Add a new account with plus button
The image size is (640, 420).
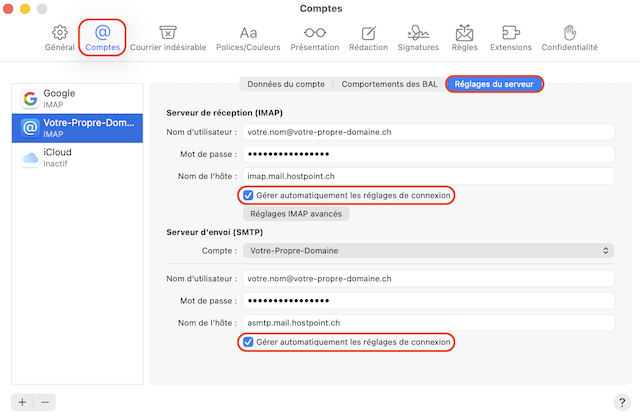(x=22, y=402)
